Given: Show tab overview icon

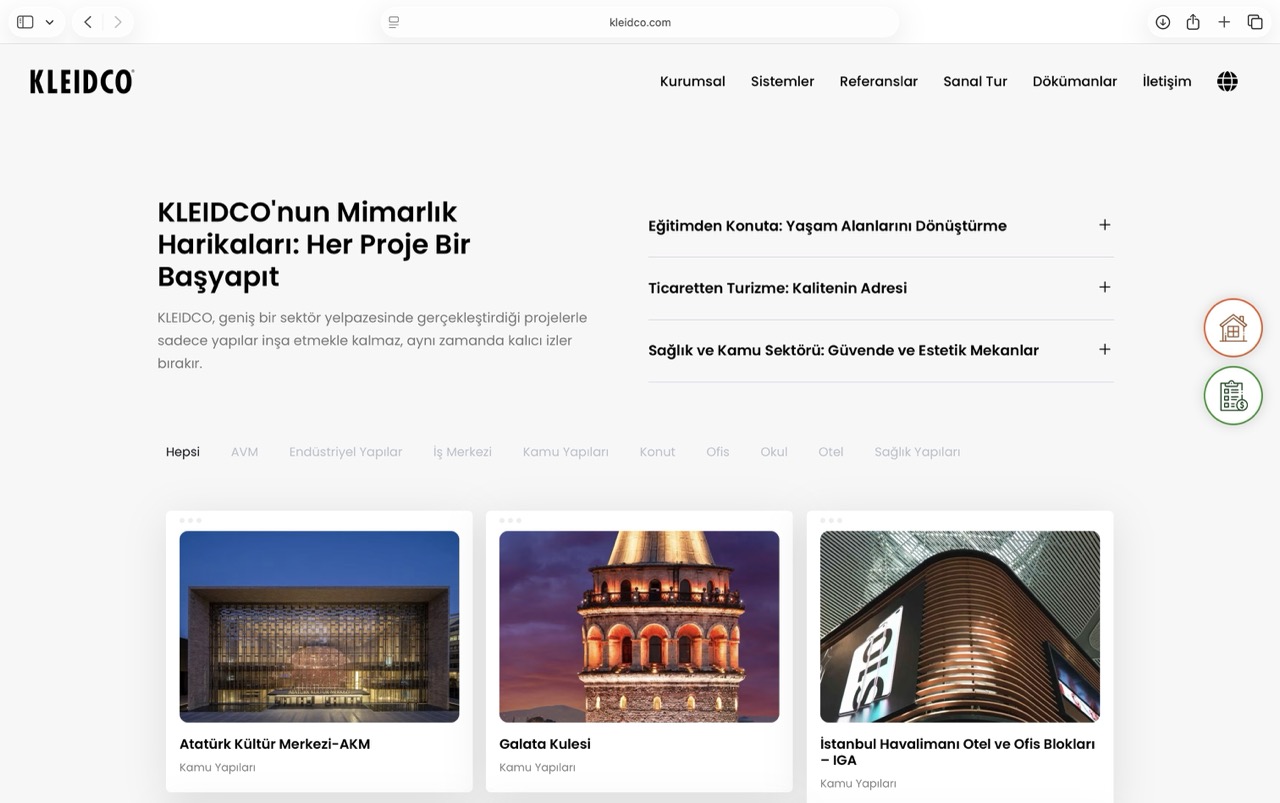Looking at the screenshot, I should (x=1255, y=22).
